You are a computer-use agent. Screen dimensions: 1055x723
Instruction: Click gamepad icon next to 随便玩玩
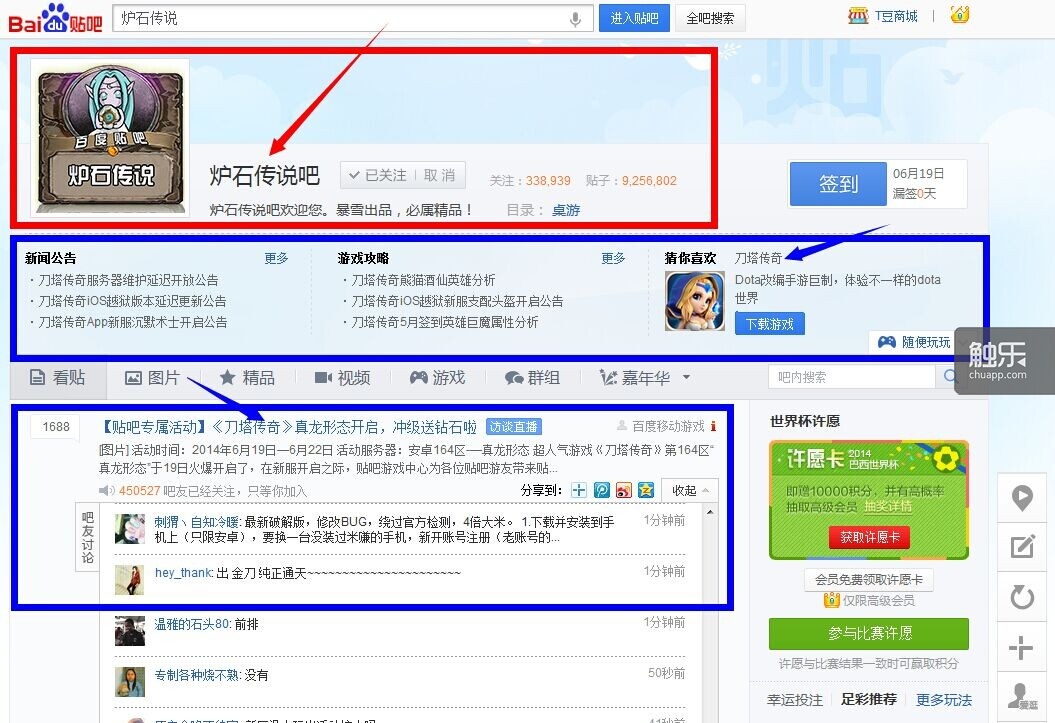tap(886, 342)
